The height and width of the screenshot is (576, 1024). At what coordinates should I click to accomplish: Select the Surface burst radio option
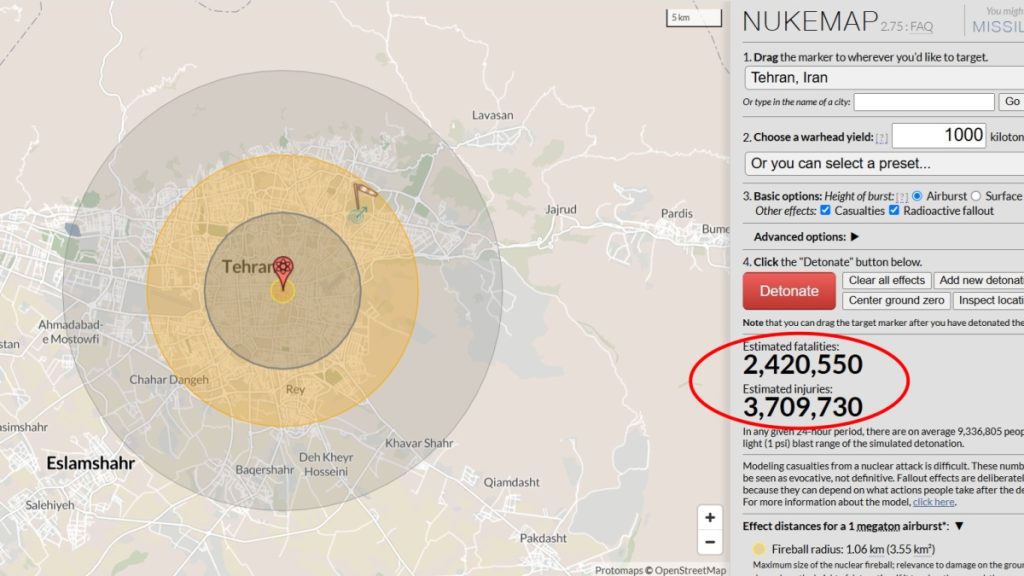pyautogui.click(x=976, y=196)
